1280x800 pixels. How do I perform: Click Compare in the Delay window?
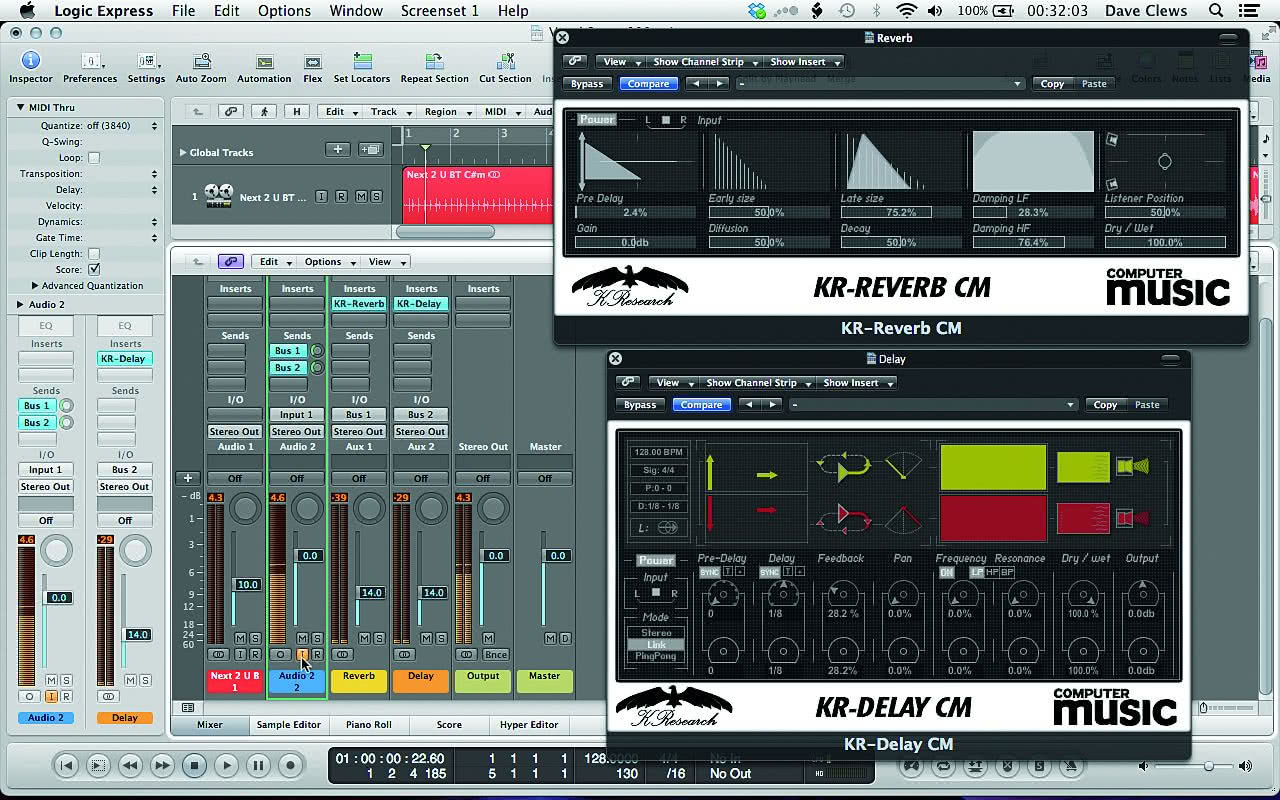[x=701, y=405]
